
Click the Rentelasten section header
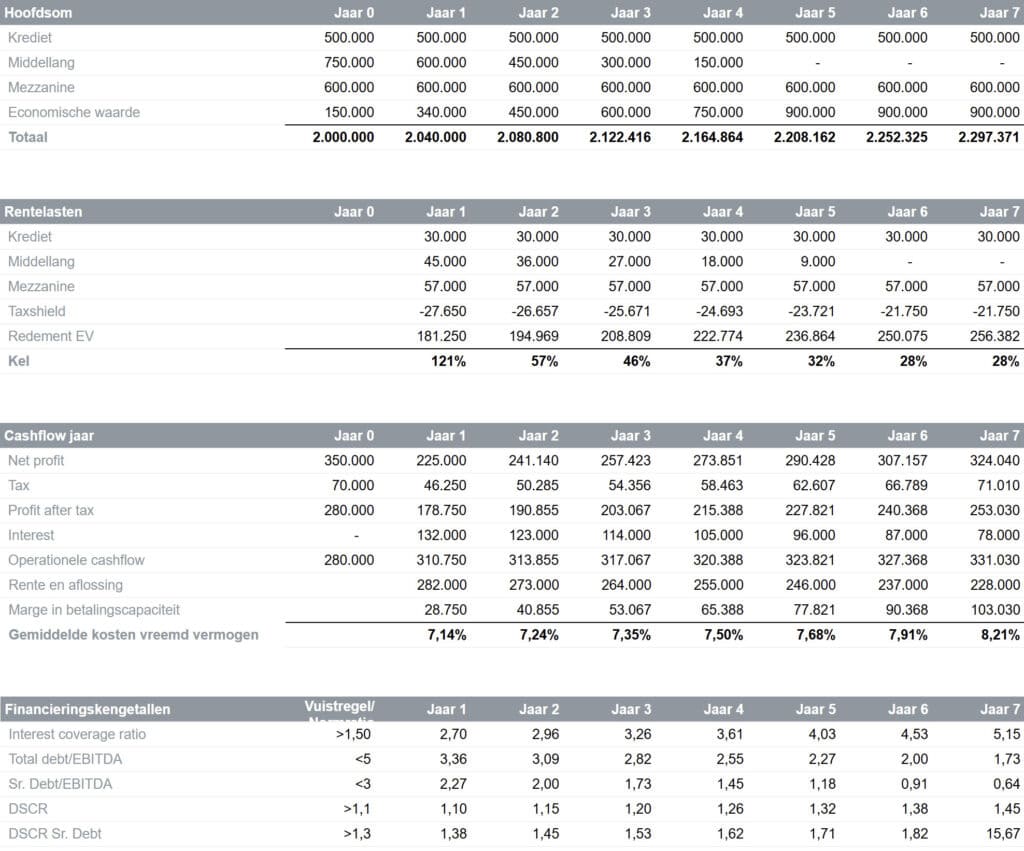pos(43,212)
